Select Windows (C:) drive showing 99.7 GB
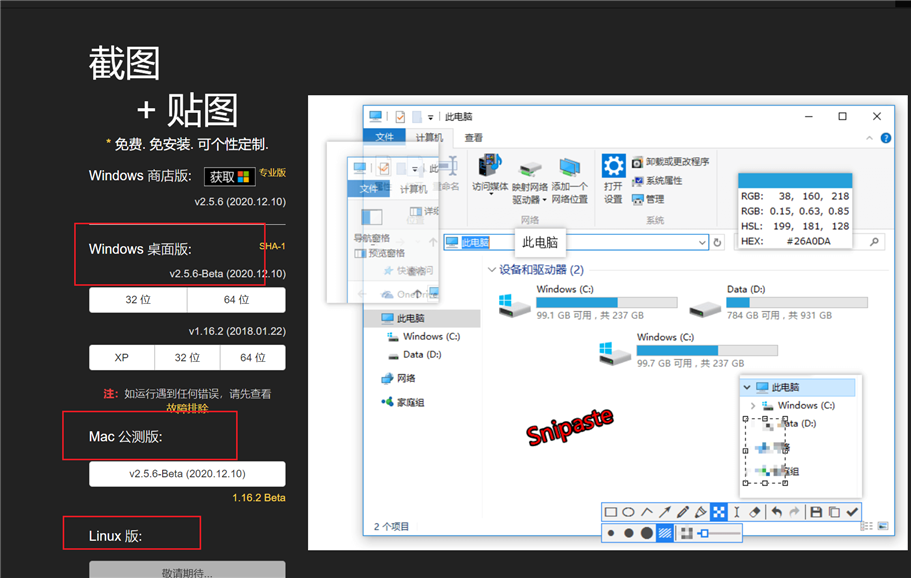Viewport: 911px width, 578px height. coord(688,350)
